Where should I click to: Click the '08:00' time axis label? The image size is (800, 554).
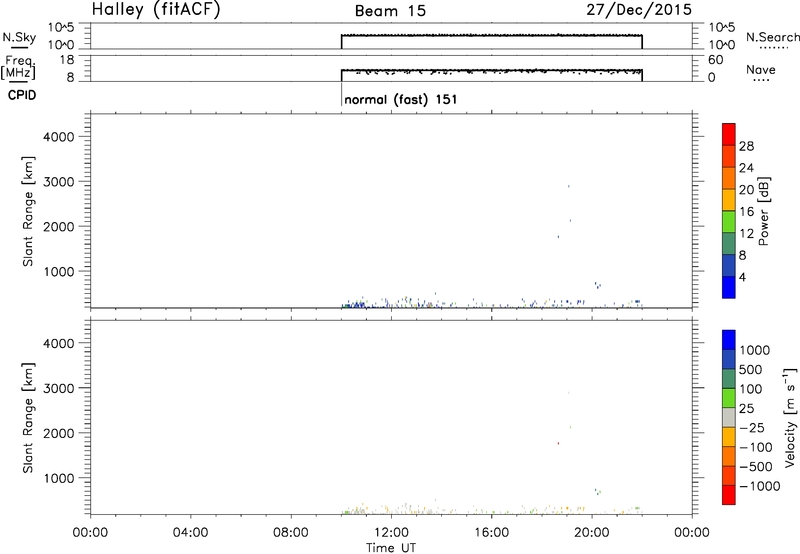point(291,533)
